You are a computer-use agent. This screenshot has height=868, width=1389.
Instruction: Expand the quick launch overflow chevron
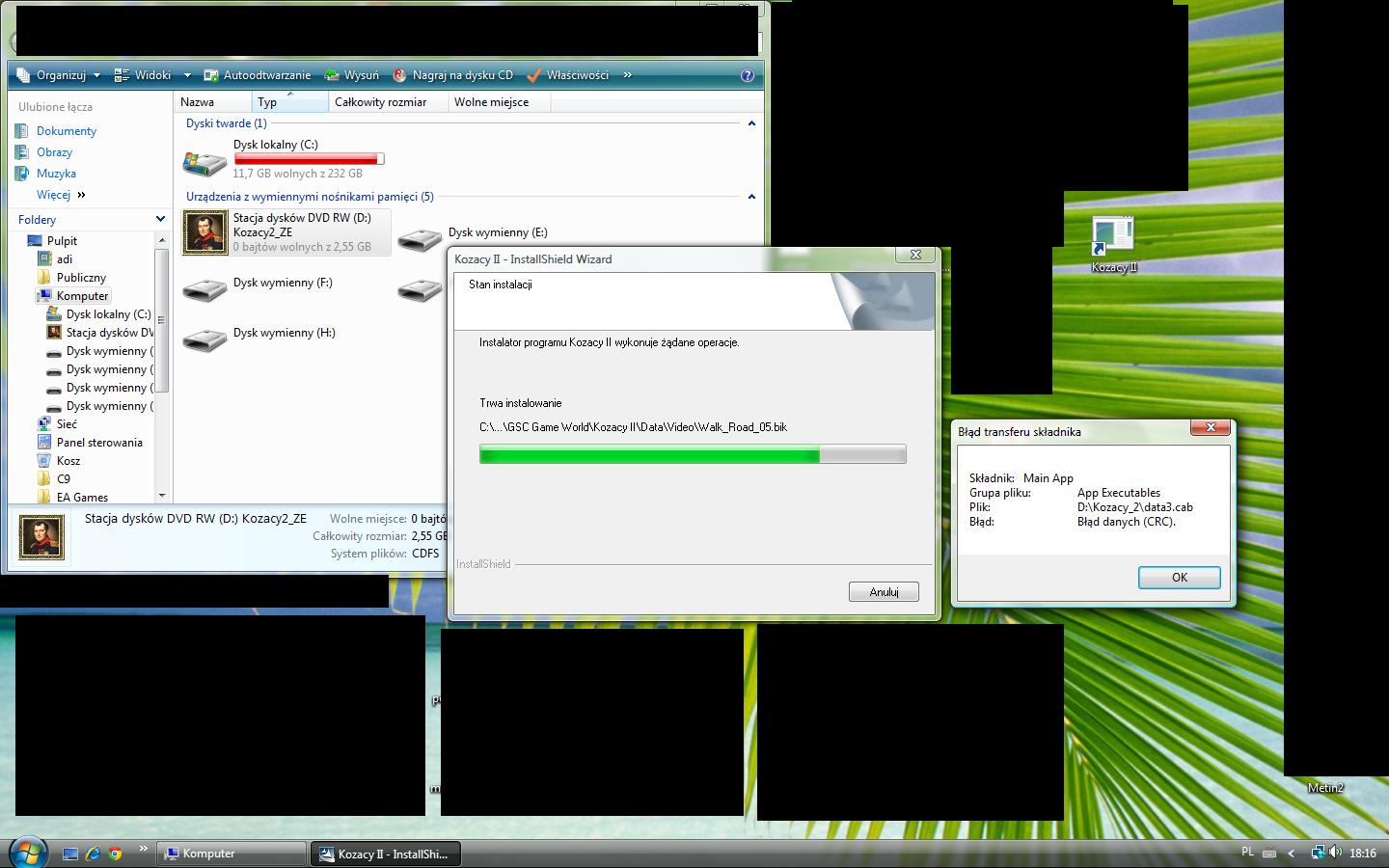143,850
